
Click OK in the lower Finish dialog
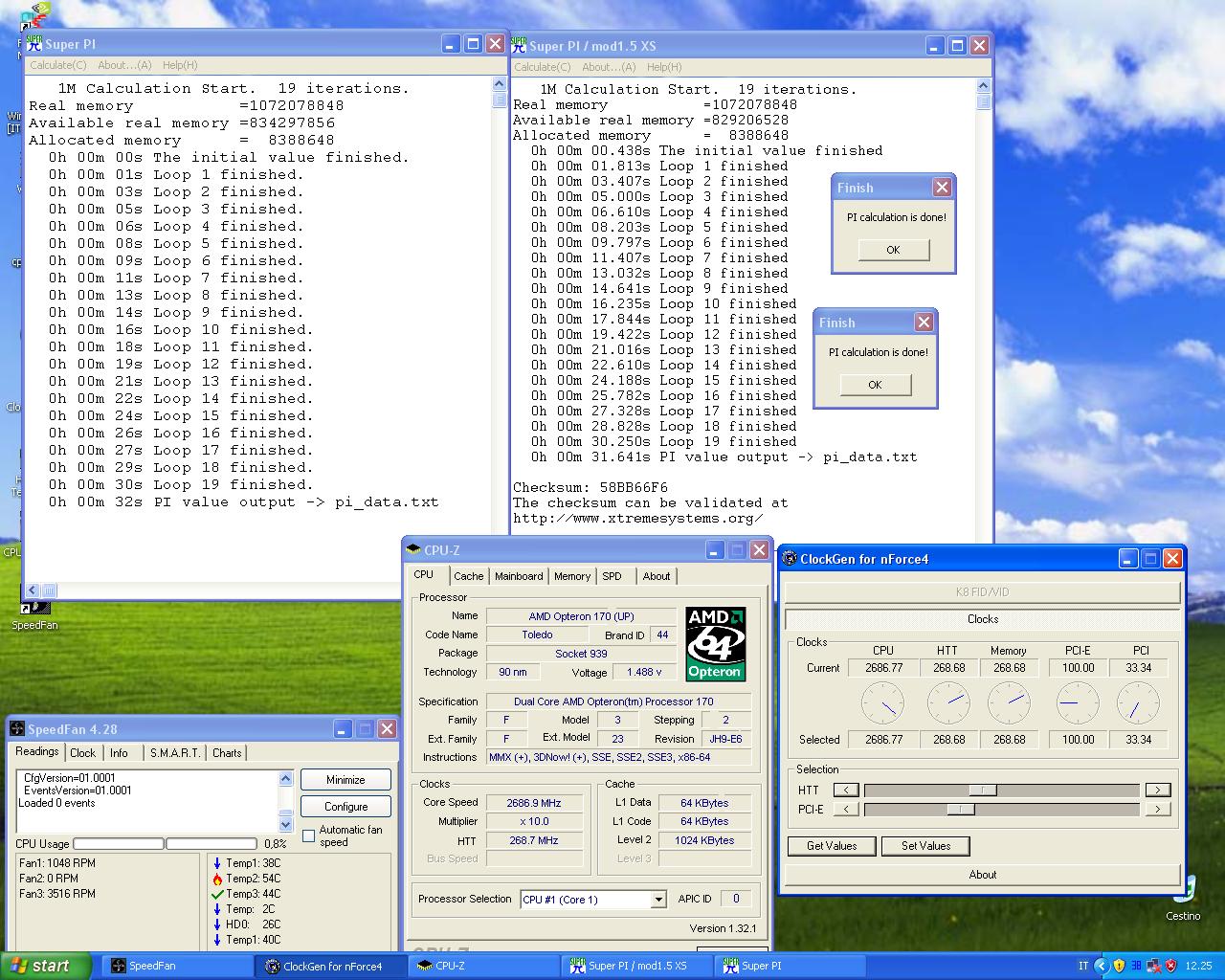pyautogui.click(x=875, y=385)
